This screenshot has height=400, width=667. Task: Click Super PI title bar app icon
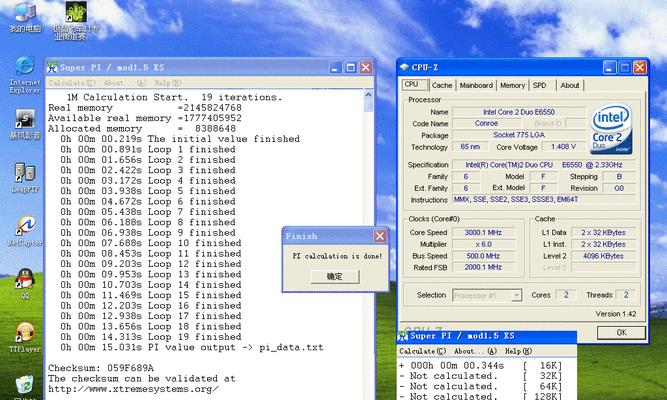pyautogui.click(x=52, y=67)
